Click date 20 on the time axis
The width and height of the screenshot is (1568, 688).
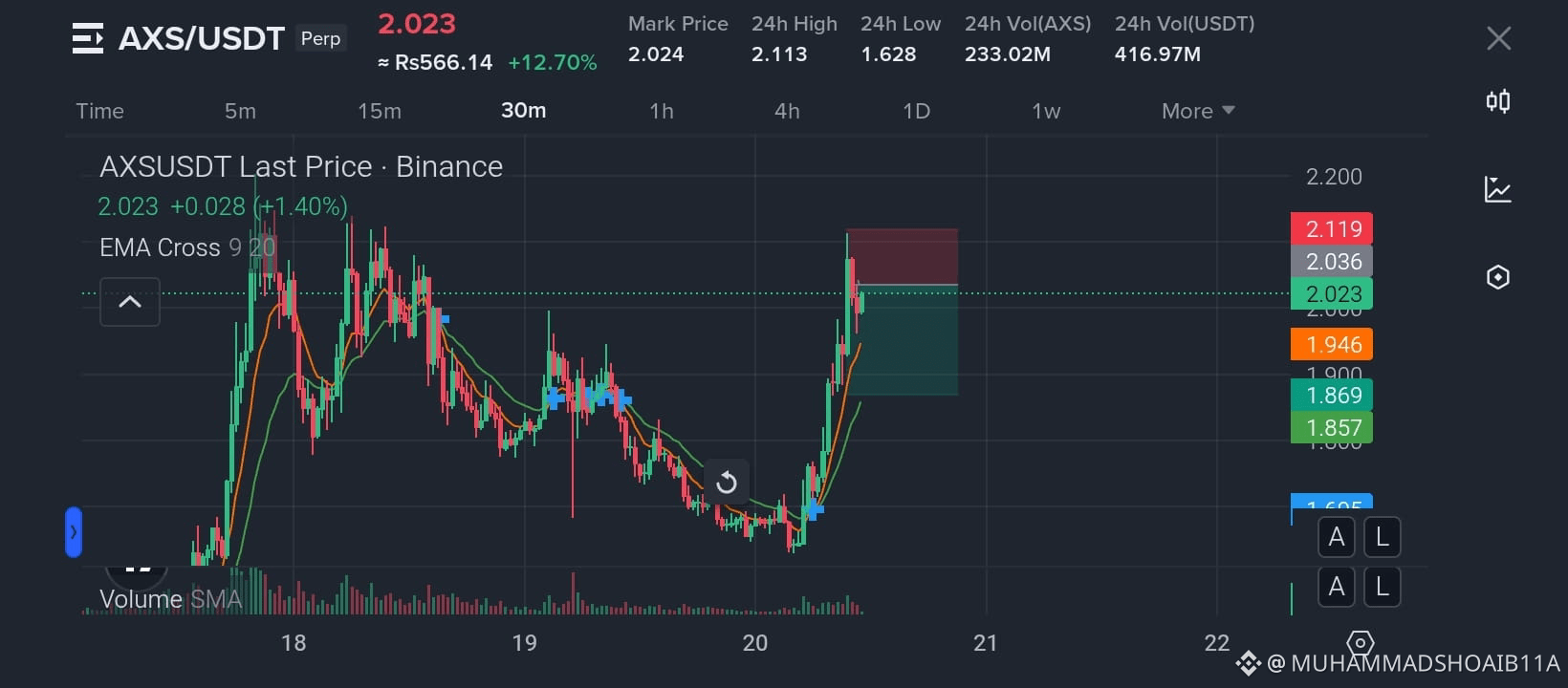pos(755,643)
